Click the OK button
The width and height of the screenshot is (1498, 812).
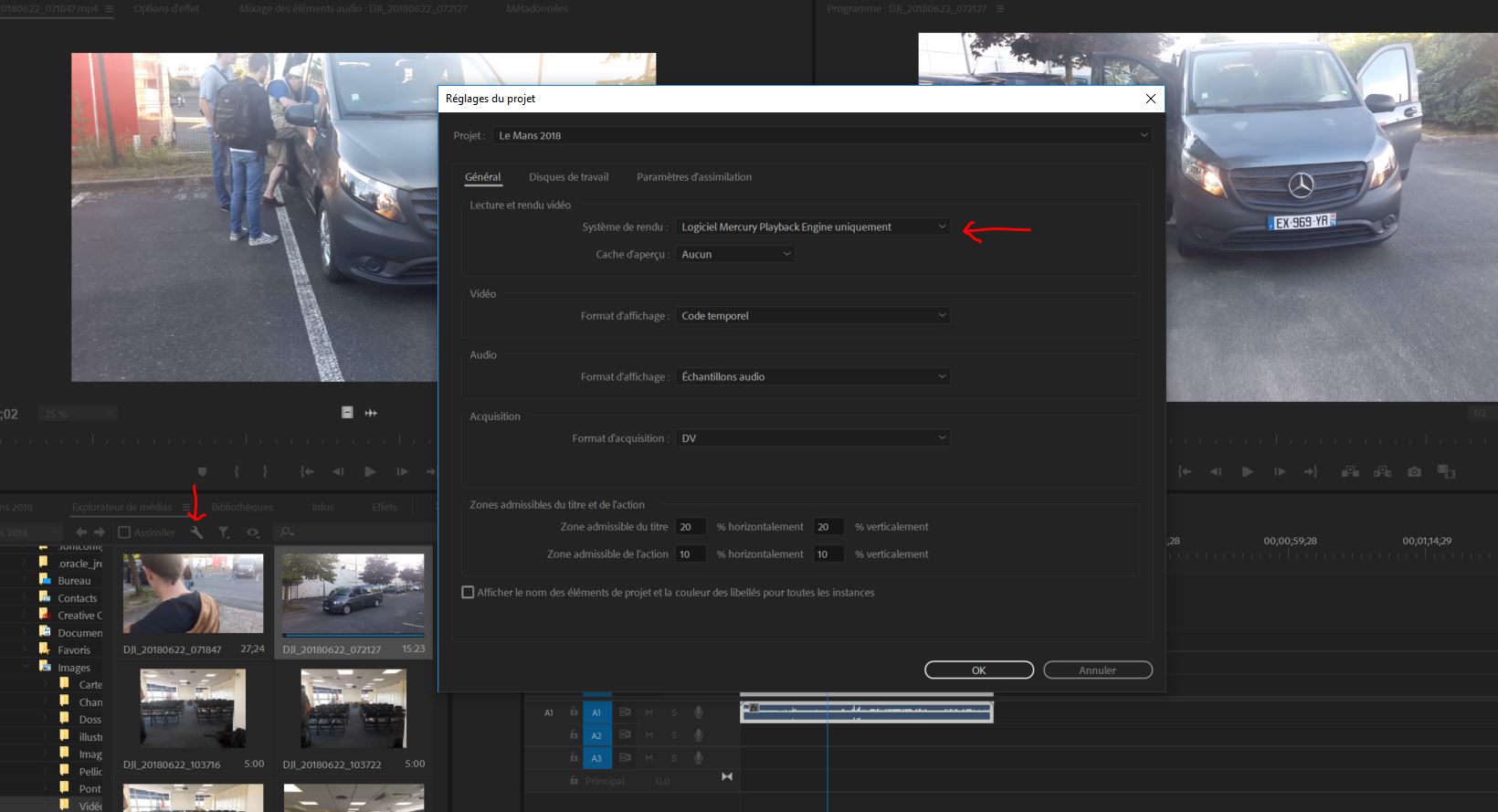click(x=978, y=670)
